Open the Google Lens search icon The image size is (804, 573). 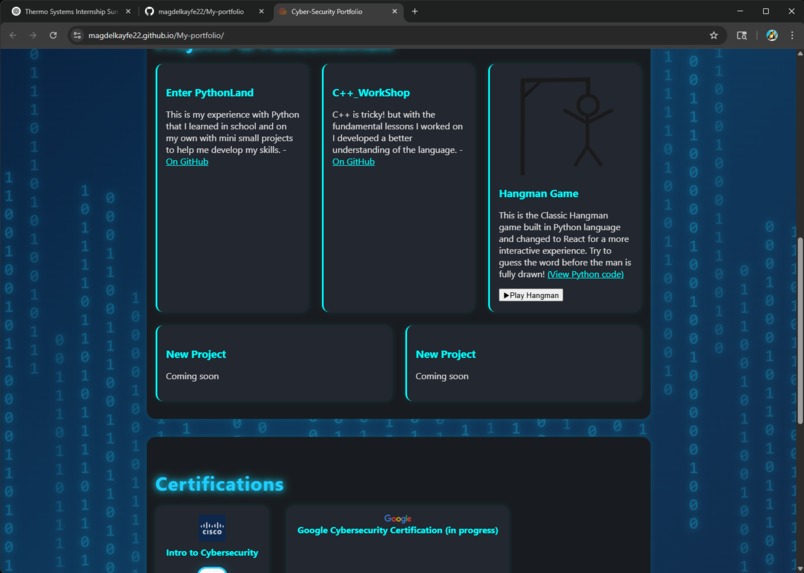click(x=741, y=35)
